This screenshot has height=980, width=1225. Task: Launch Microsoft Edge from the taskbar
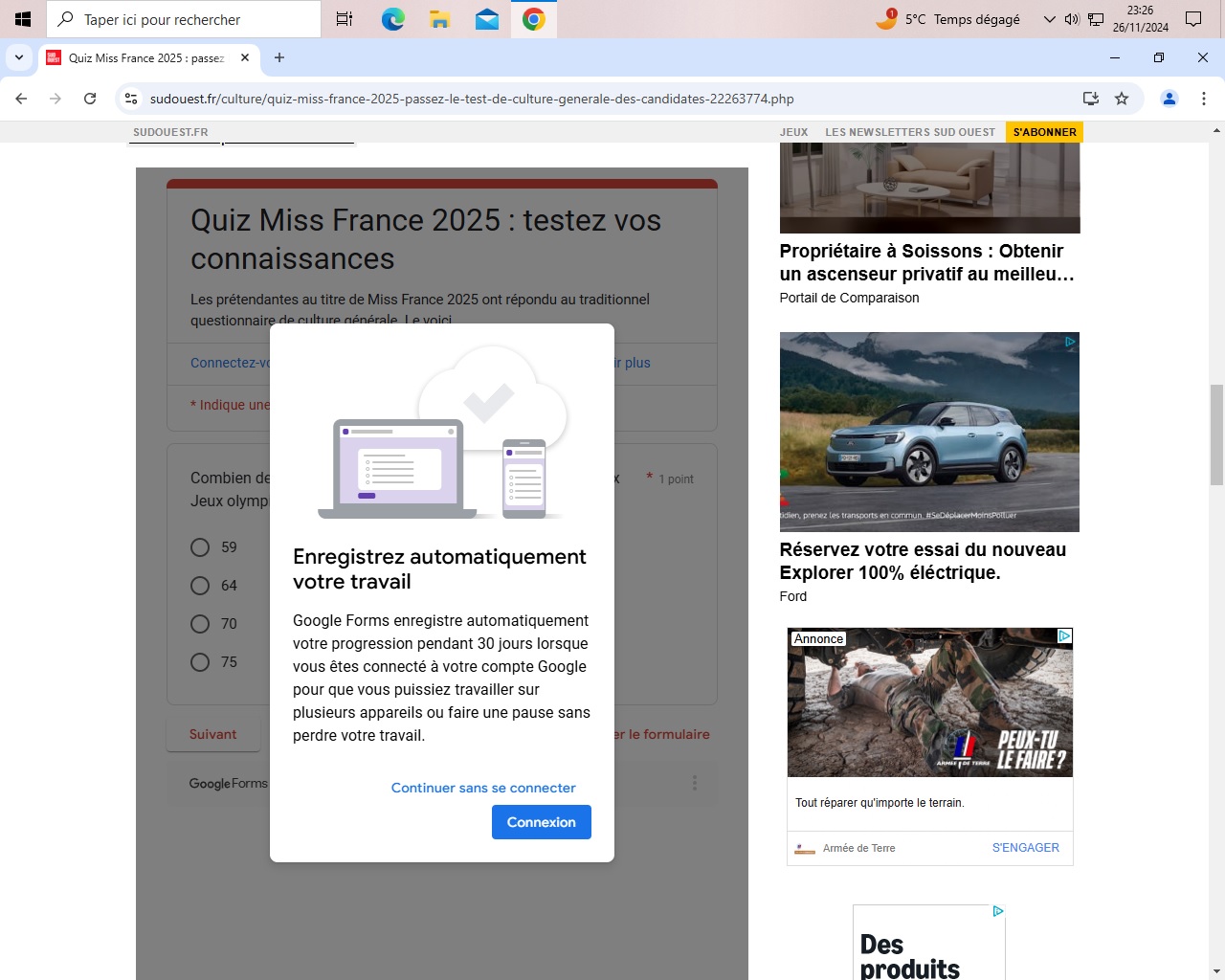[392, 19]
